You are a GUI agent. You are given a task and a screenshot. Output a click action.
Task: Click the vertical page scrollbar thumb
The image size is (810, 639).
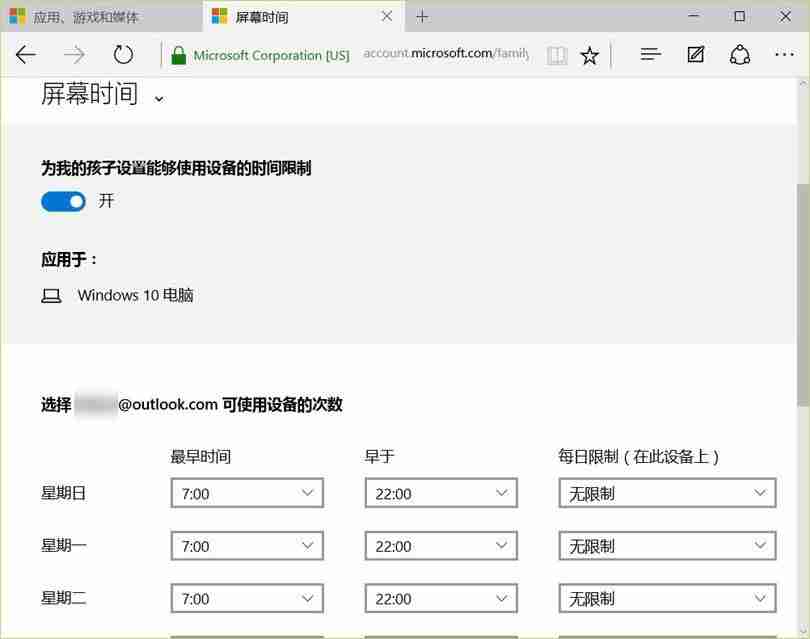tap(803, 294)
